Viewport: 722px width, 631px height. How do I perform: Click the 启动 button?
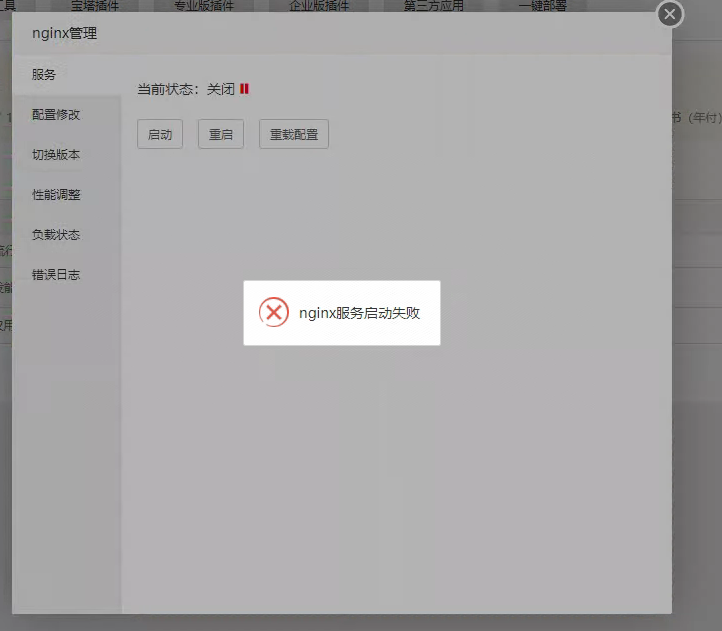point(160,134)
